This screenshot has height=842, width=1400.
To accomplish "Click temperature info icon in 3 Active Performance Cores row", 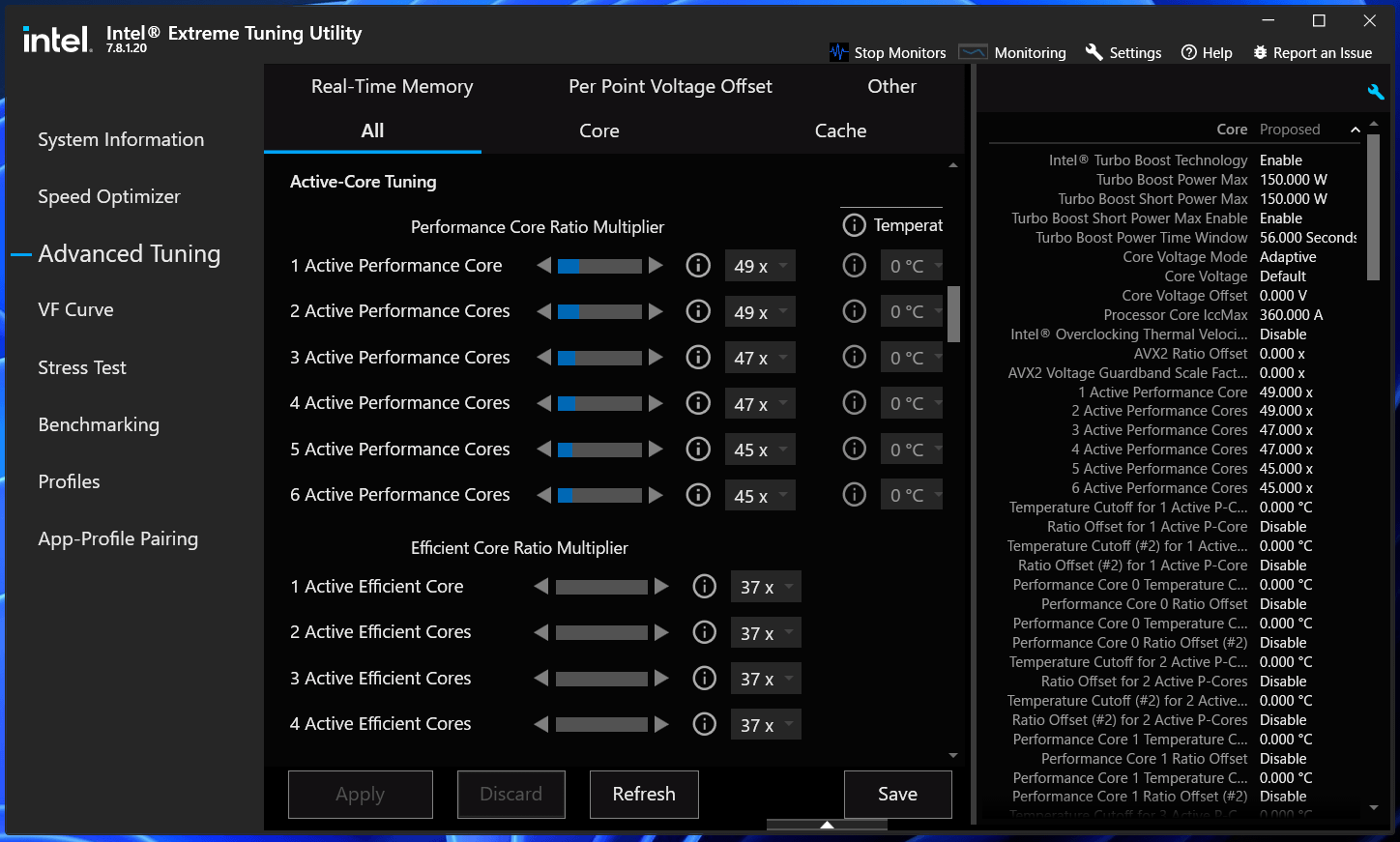I will click(x=855, y=357).
